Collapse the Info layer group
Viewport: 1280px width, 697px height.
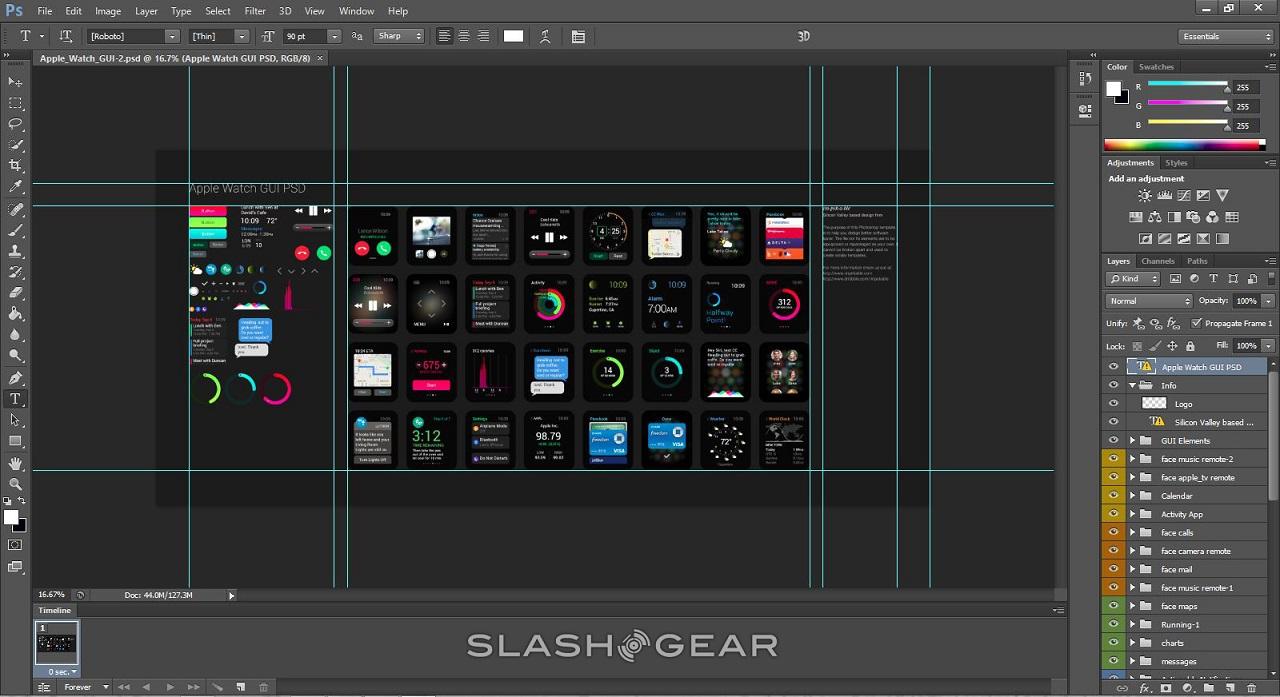click(x=1133, y=385)
